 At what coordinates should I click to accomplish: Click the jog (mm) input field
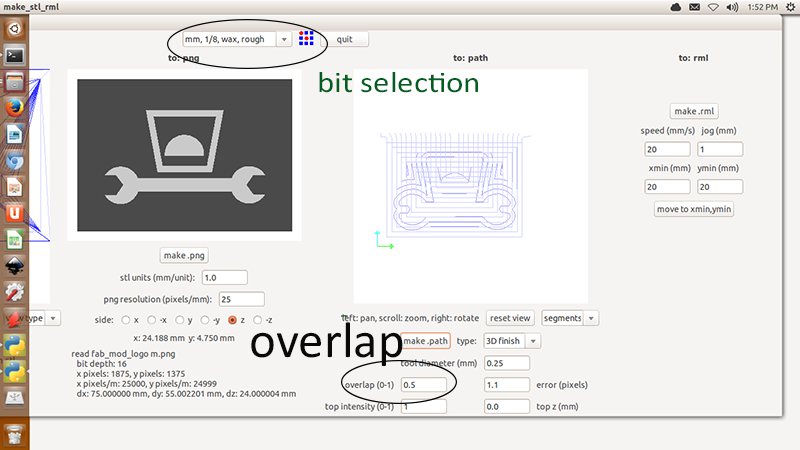coord(720,149)
